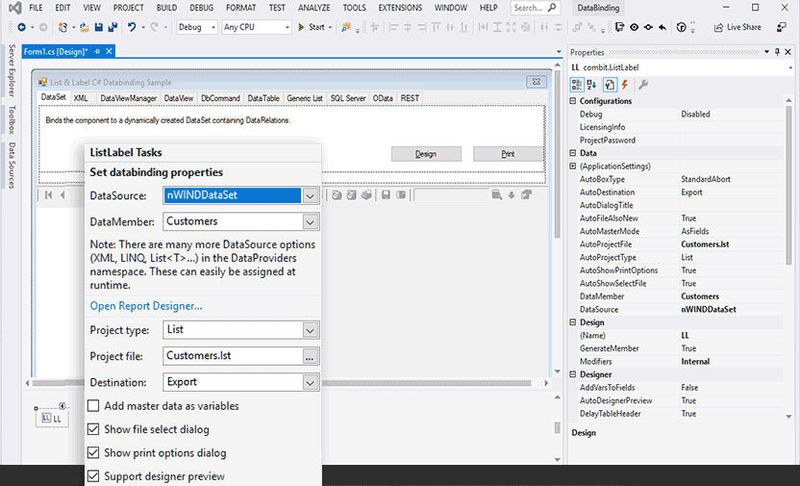800x486 pixels.
Task: Switch to the XML tab on the form
Action: click(81, 98)
